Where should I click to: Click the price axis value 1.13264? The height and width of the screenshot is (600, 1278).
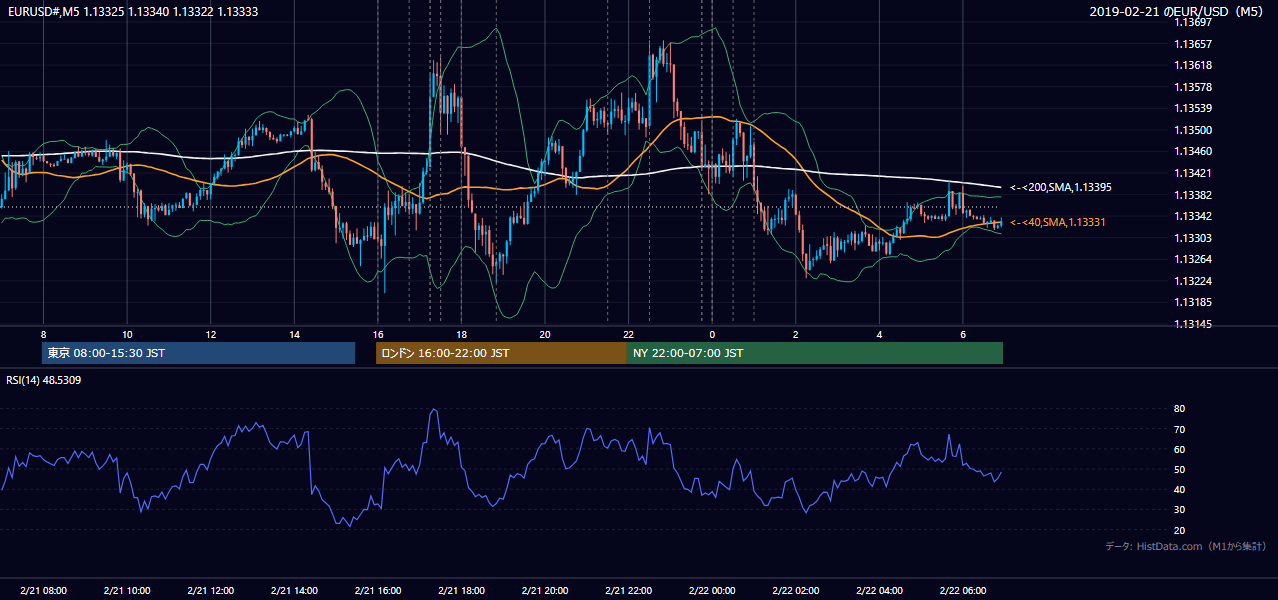(x=1192, y=259)
